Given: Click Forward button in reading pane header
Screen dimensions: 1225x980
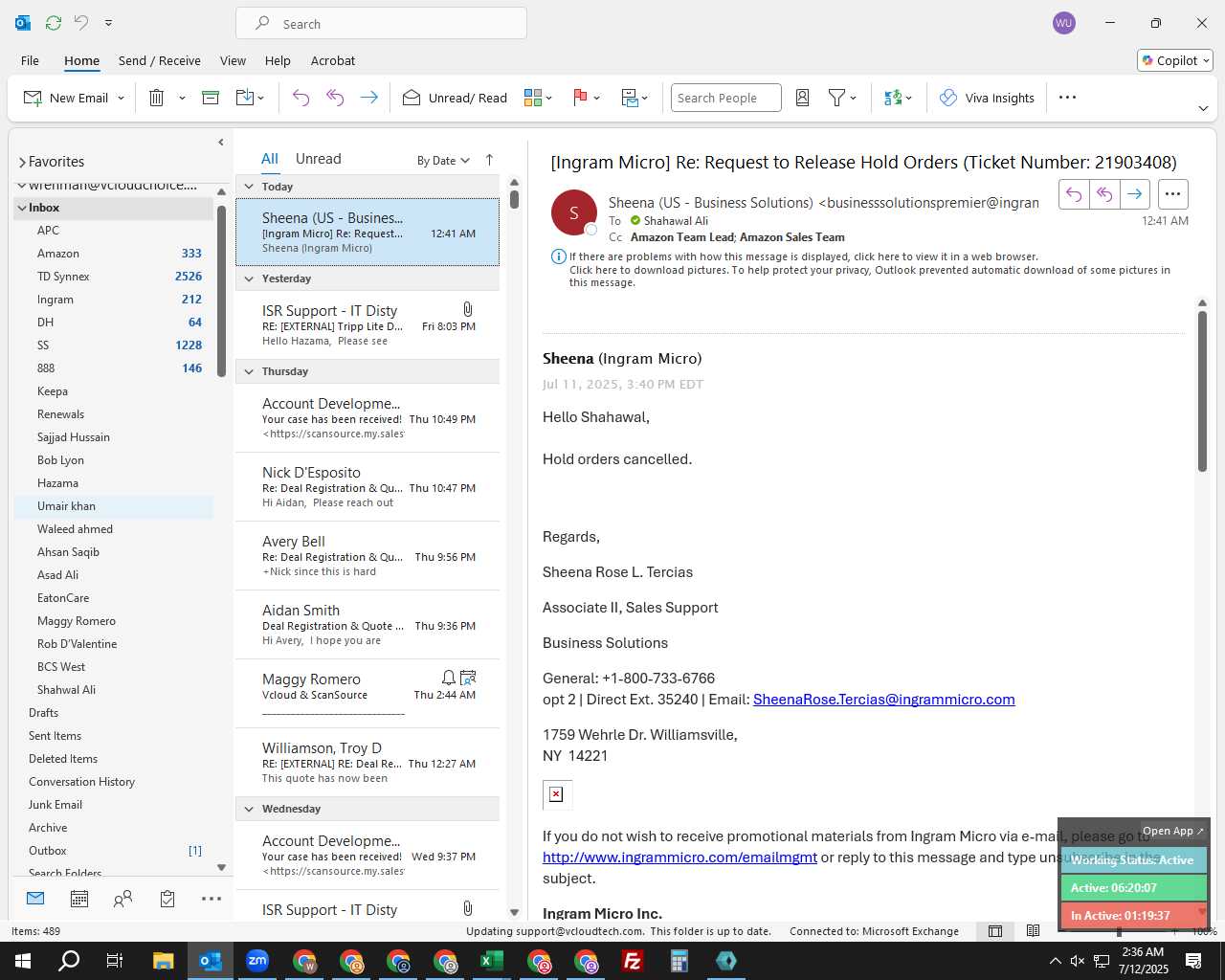Looking at the screenshot, I should [1135, 194].
